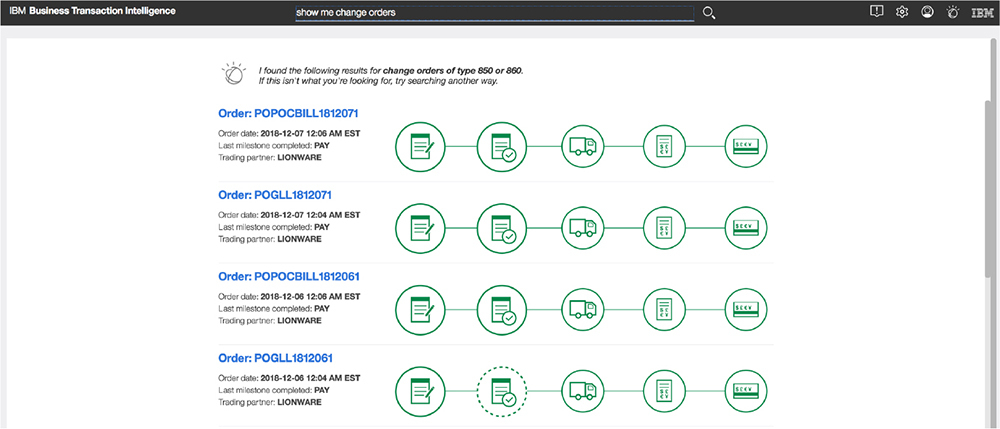The height and width of the screenshot is (429, 1000).
Task: Select invoice milestone icon for POPOCBILL1812061
Action: click(664, 310)
